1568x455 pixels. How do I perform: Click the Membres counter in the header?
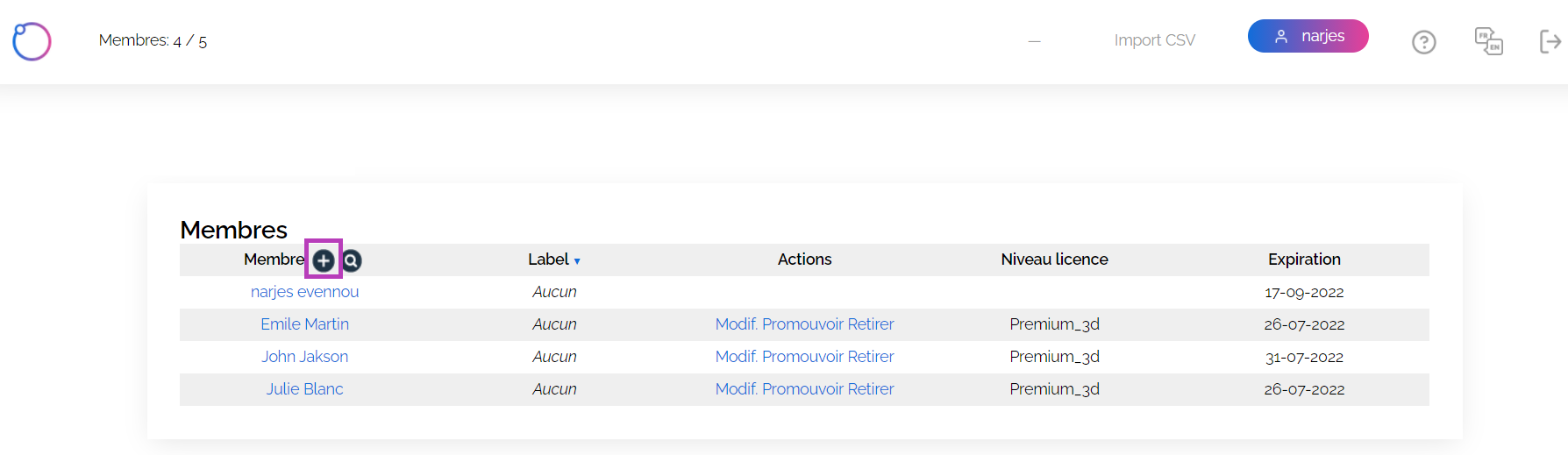coord(153,41)
